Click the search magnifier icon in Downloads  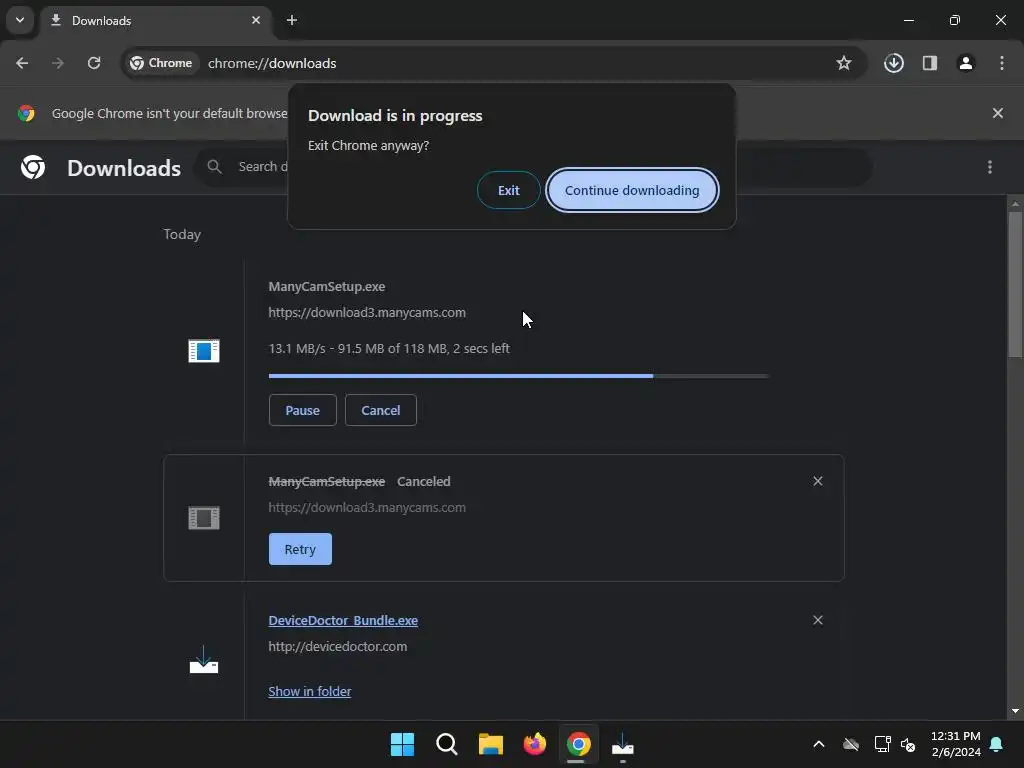214,167
